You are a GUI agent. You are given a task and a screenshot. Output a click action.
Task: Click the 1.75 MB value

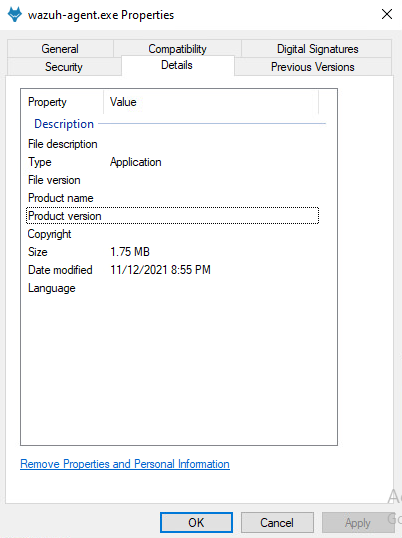pos(130,252)
